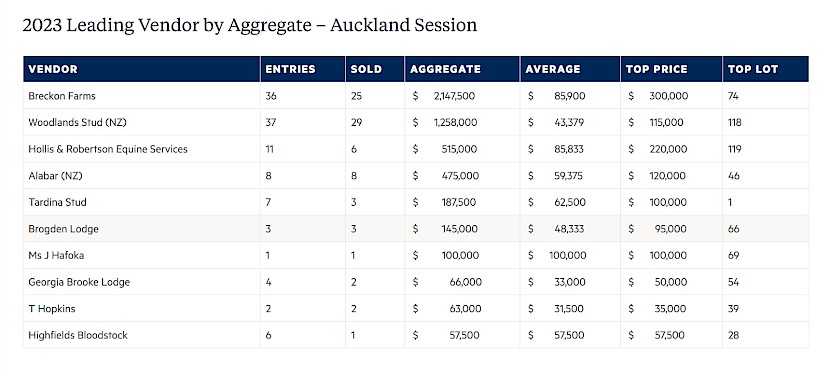
Task: Select the Woodlands Stud (NZ) row
Action: [x=416, y=122]
